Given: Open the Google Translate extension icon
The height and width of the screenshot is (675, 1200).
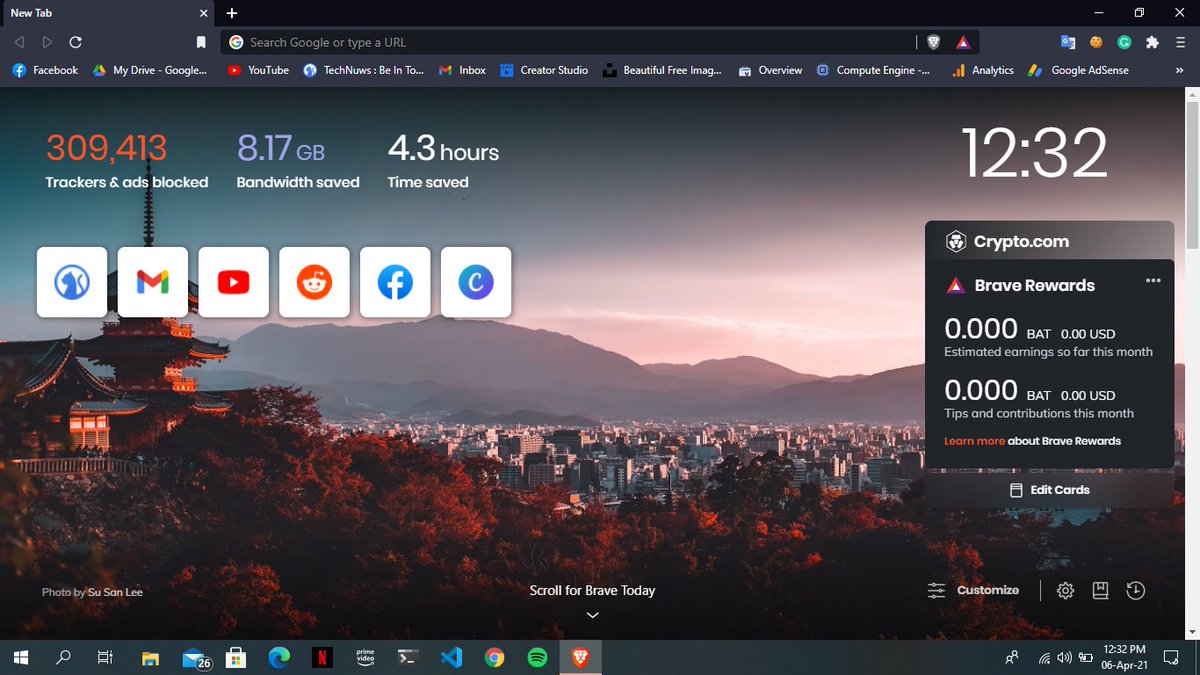Looking at the screenshot, I should click(1068, 42).
